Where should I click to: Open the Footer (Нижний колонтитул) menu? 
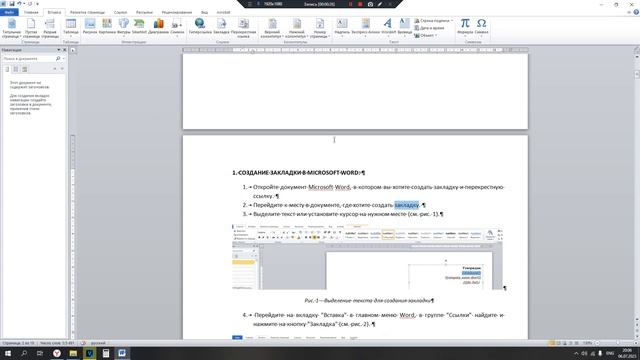click(297, 28)
